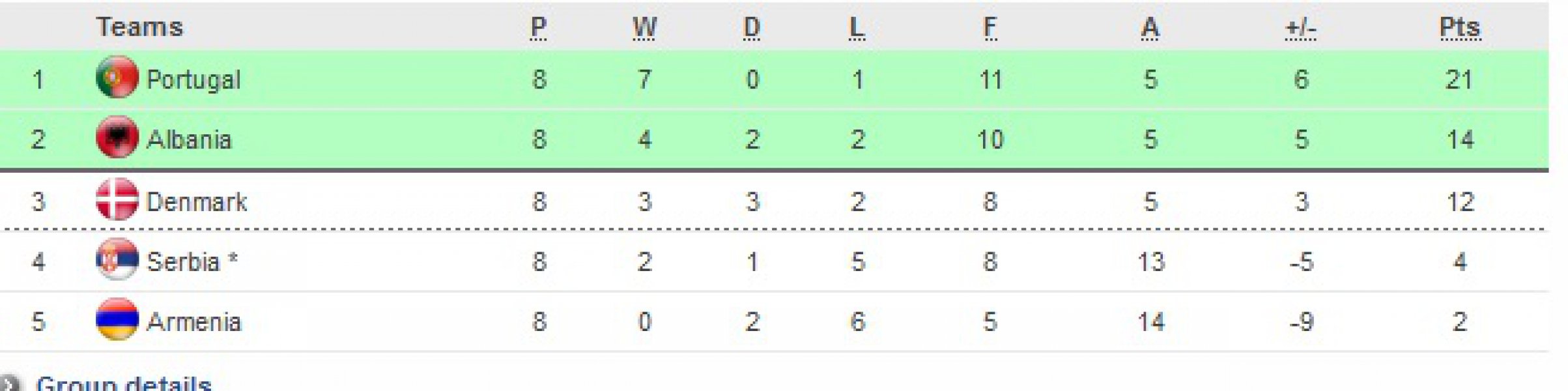This screenshot has width=1568, height=391.
Task: Click the Armenia flag icon
Action: point(117,320)
